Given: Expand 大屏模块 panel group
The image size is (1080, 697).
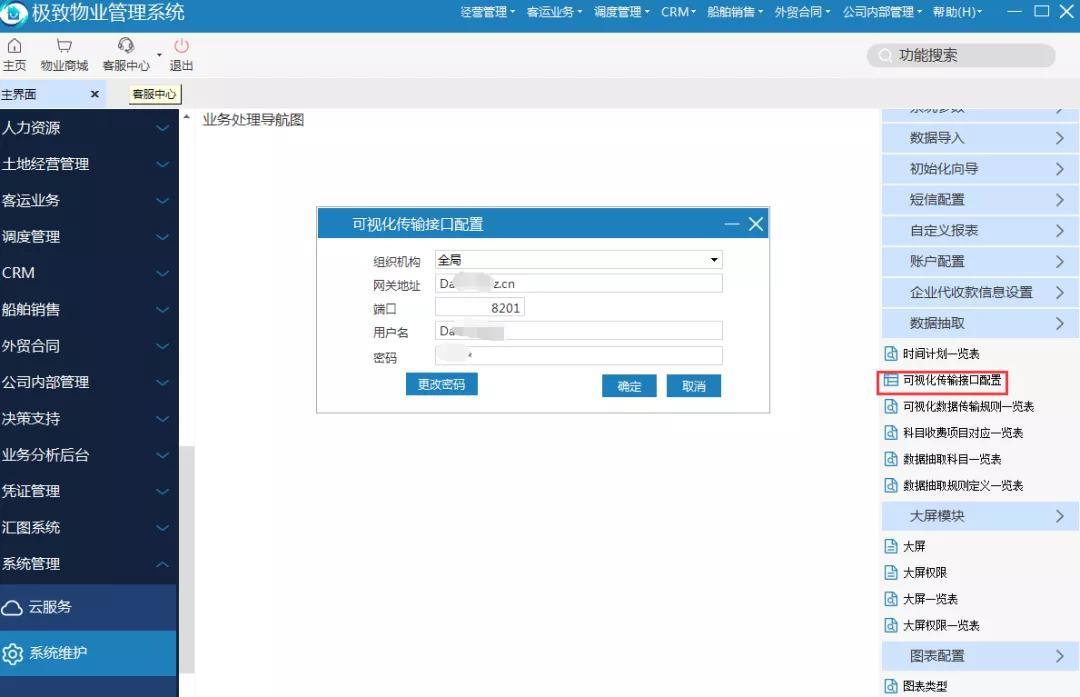Looking at the screenshot, I should (x=979, y=516).
